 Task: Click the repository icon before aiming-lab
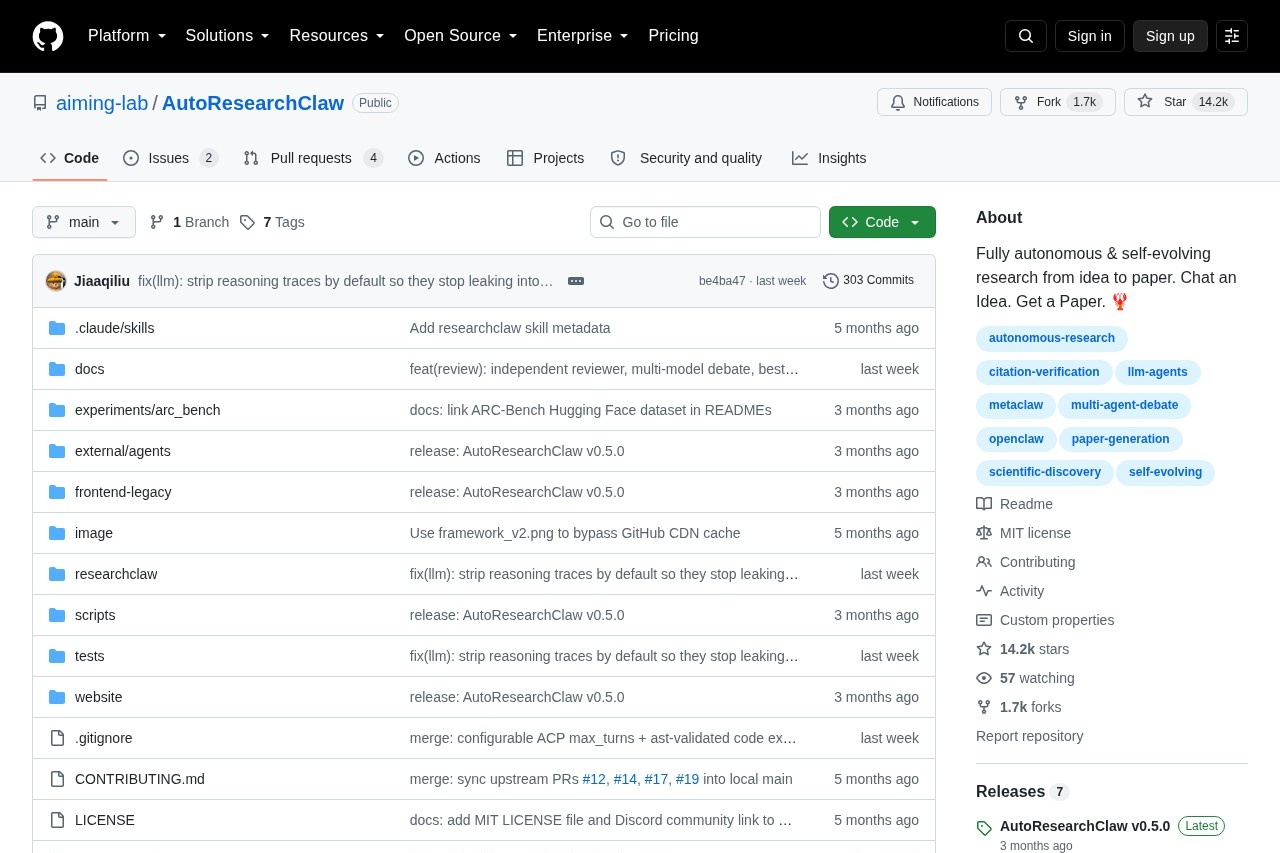(x=40, y=103)
